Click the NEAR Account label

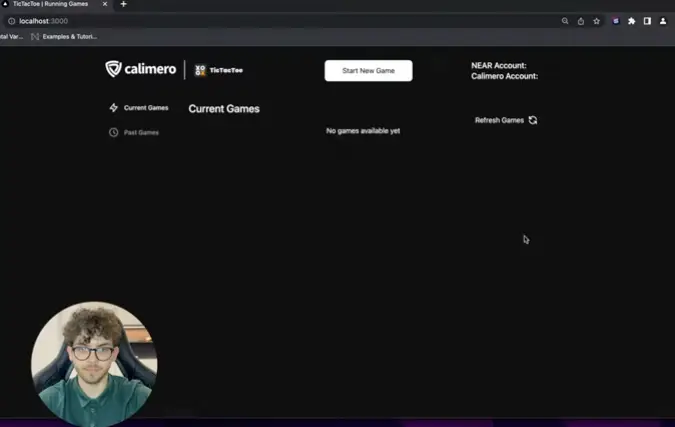[499, 65]
